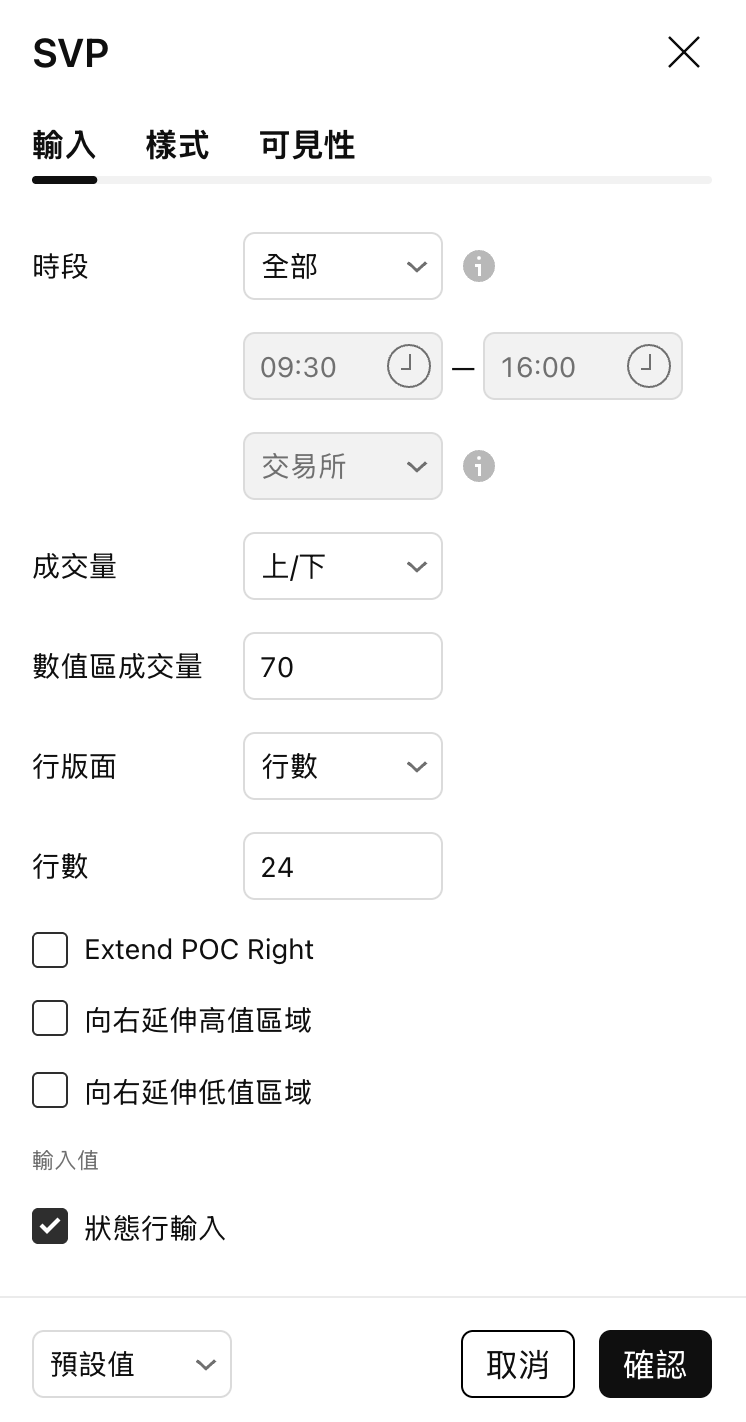Toggle 向右延伸高值區域 checkbox
Viewport: 746px width, 1422px height.
50,1020
